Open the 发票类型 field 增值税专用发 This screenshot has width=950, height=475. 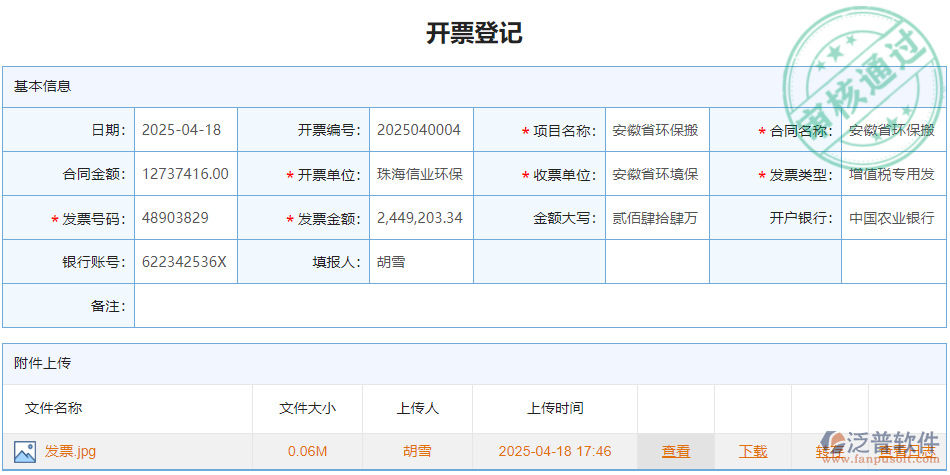click(892, 174)
